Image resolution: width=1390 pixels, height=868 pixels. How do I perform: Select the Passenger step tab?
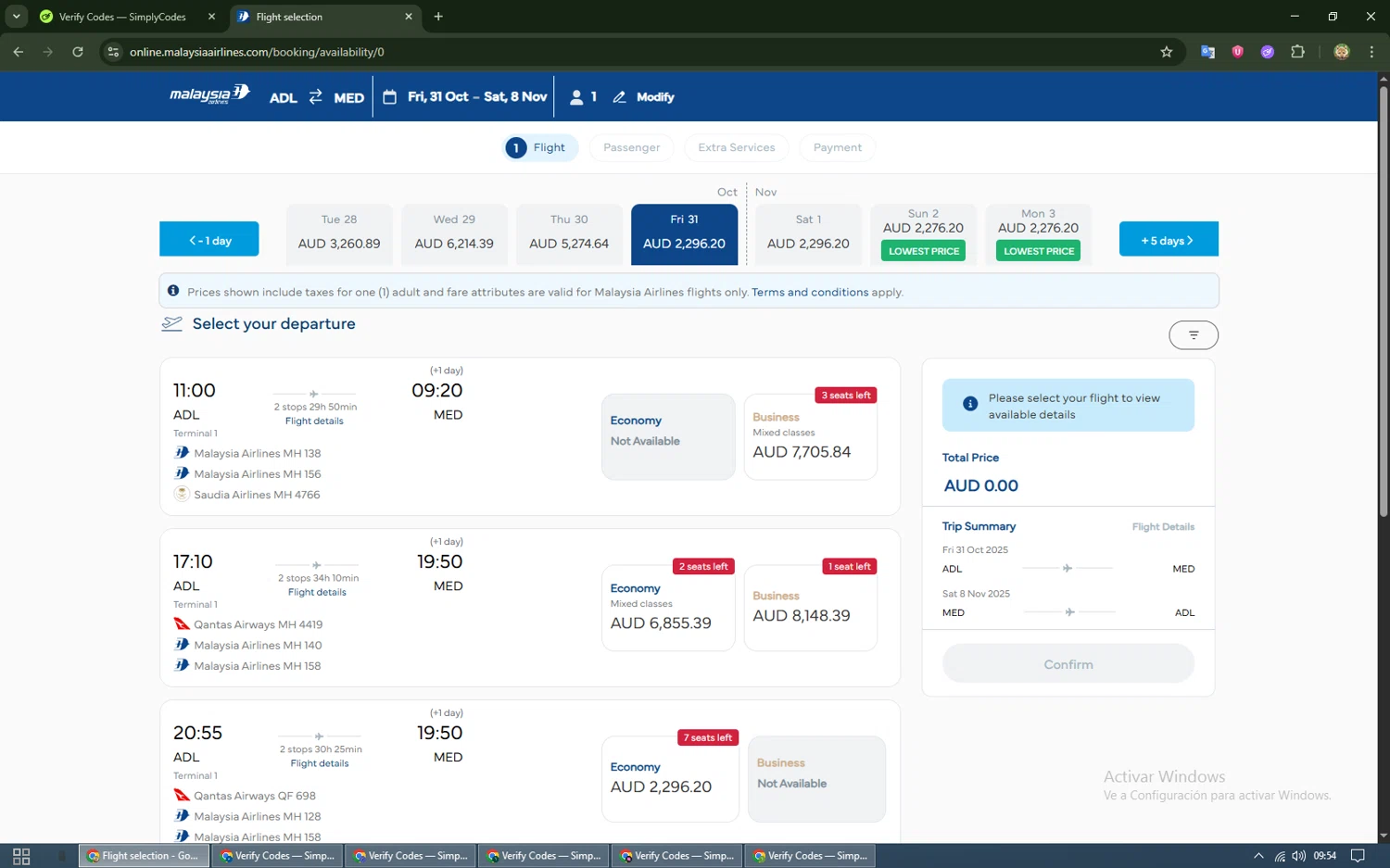pos(631,147)
